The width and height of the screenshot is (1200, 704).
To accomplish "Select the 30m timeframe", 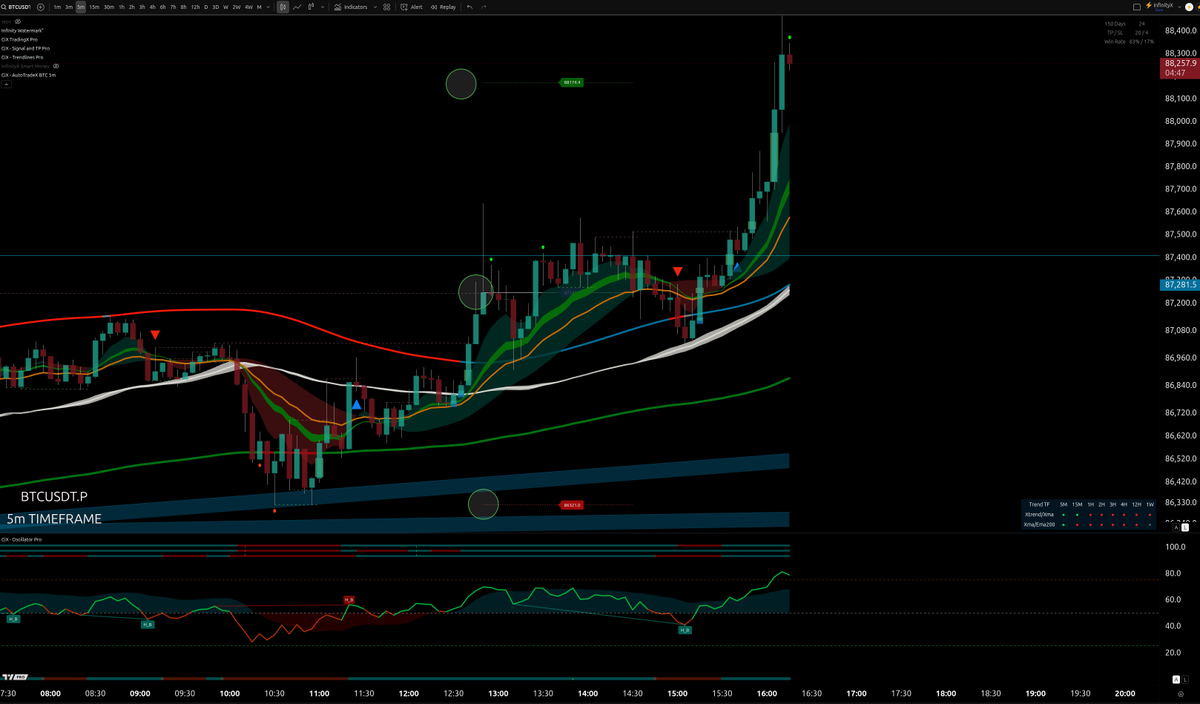I will (109, 7).
